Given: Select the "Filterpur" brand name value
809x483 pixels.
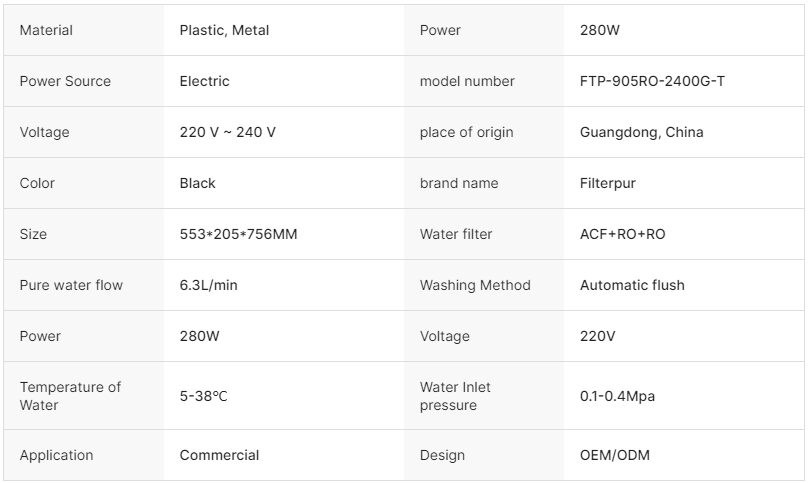Looking at the screenshot, I should click(607, 183).
